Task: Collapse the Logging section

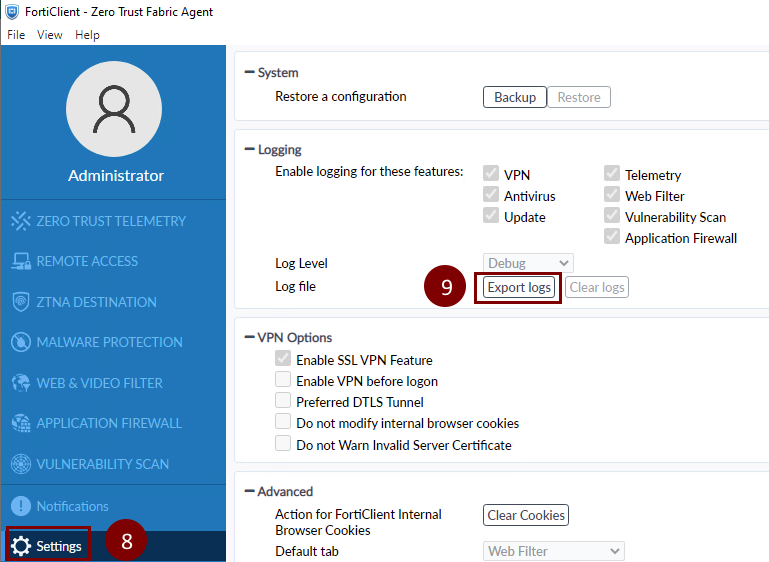Action: (250, 149)
